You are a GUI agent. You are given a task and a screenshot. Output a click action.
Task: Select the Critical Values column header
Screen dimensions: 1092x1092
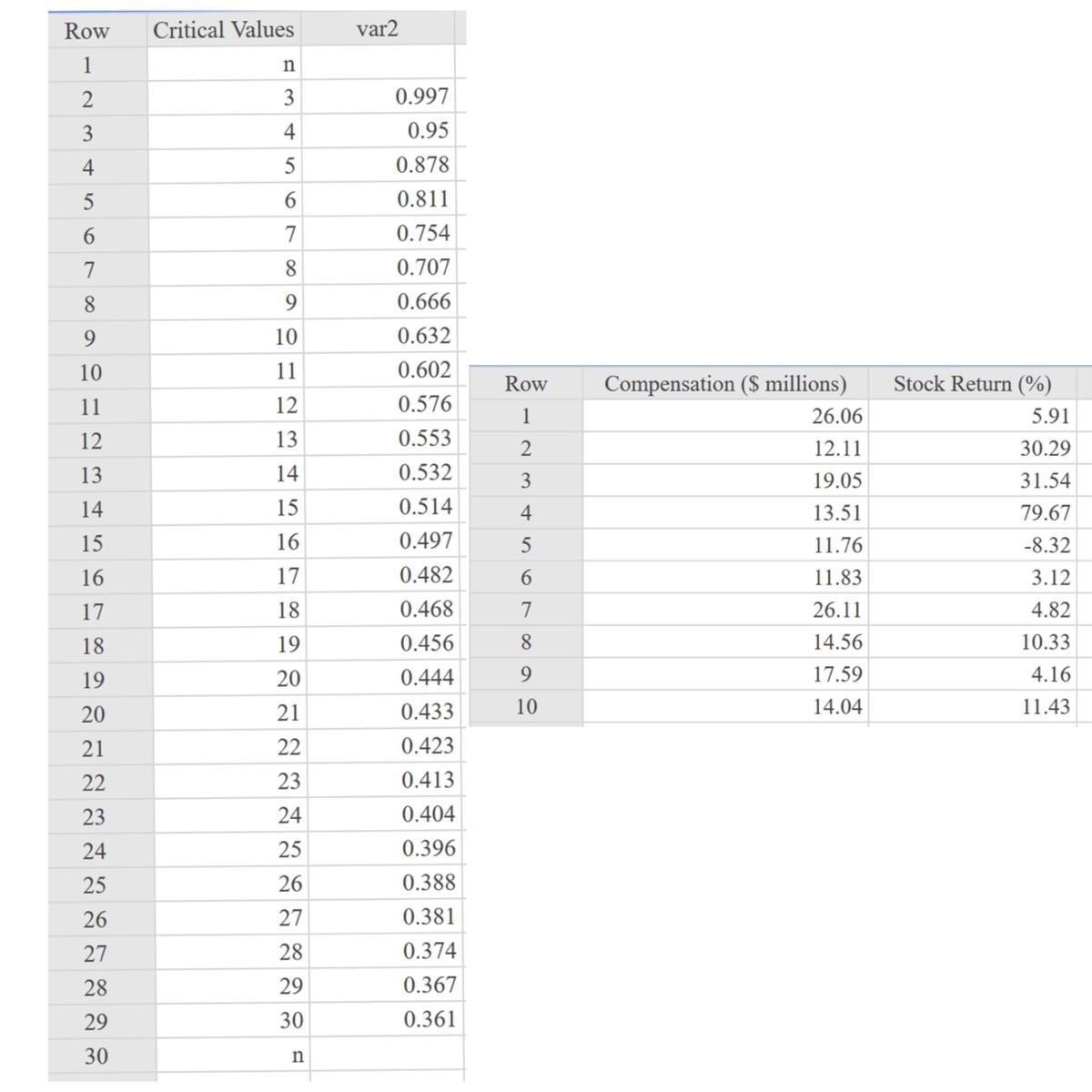point(223,30)
